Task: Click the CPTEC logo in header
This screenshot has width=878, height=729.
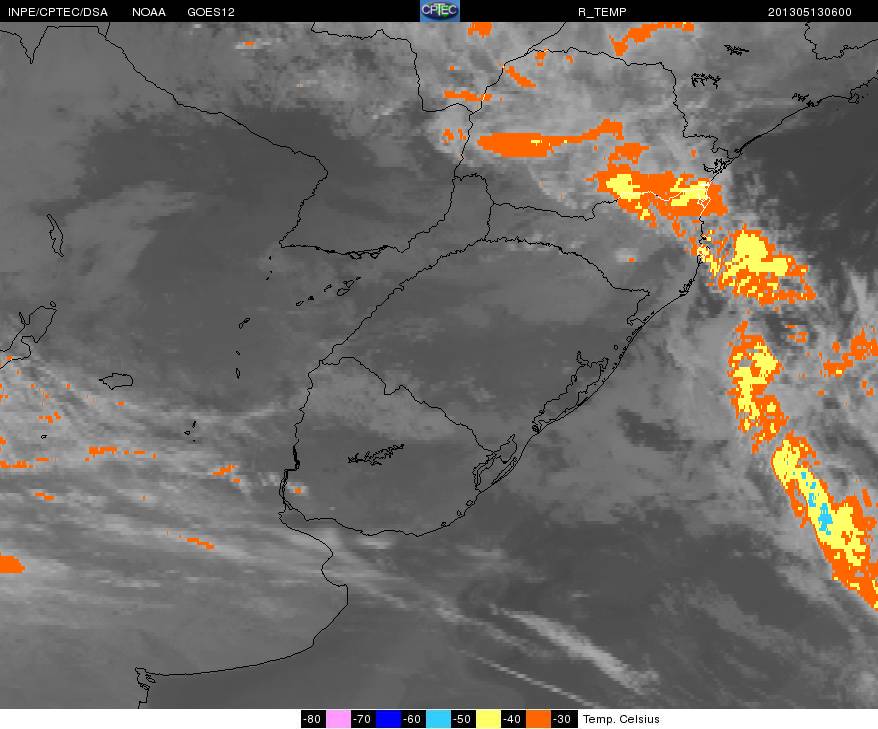Action: pyautogui.click(x=440, y=11)
